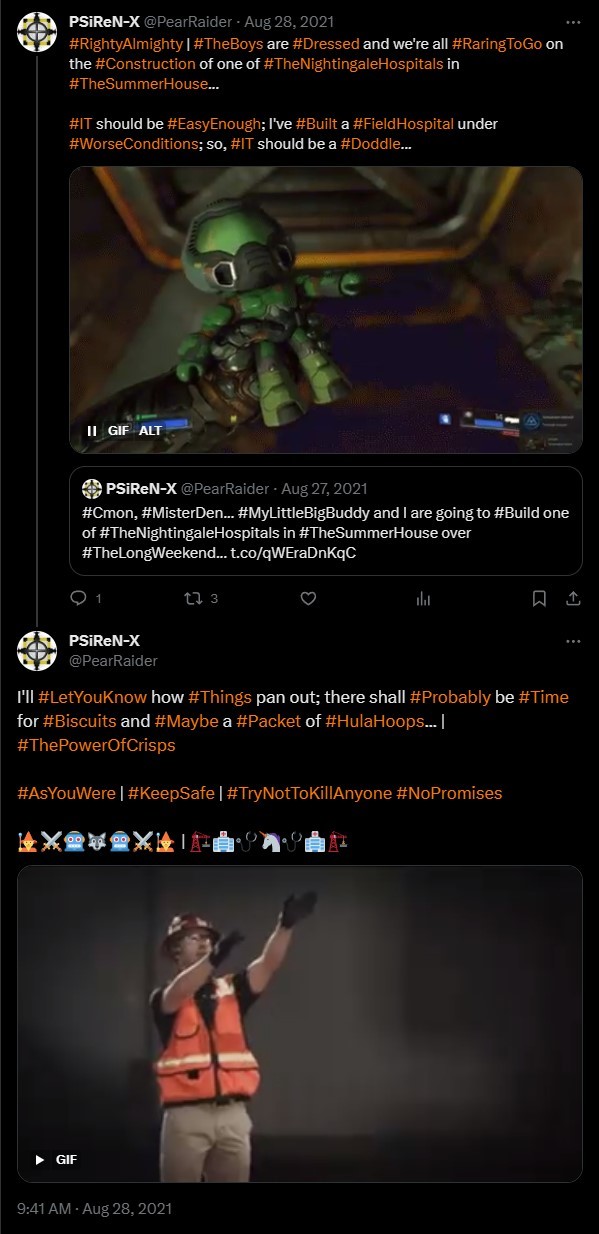This screenshot has width=599, height=1234.
Task: Open the PSiReN-X avatar on the second tweet
Action: (x=37, y=650)
